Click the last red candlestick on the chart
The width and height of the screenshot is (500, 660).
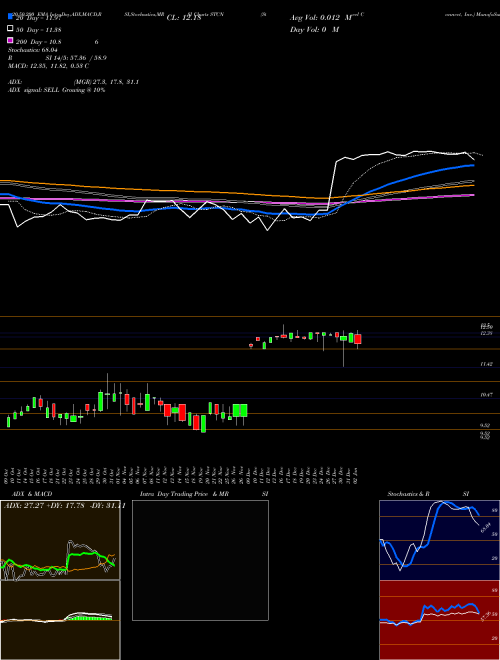point(358,339)
